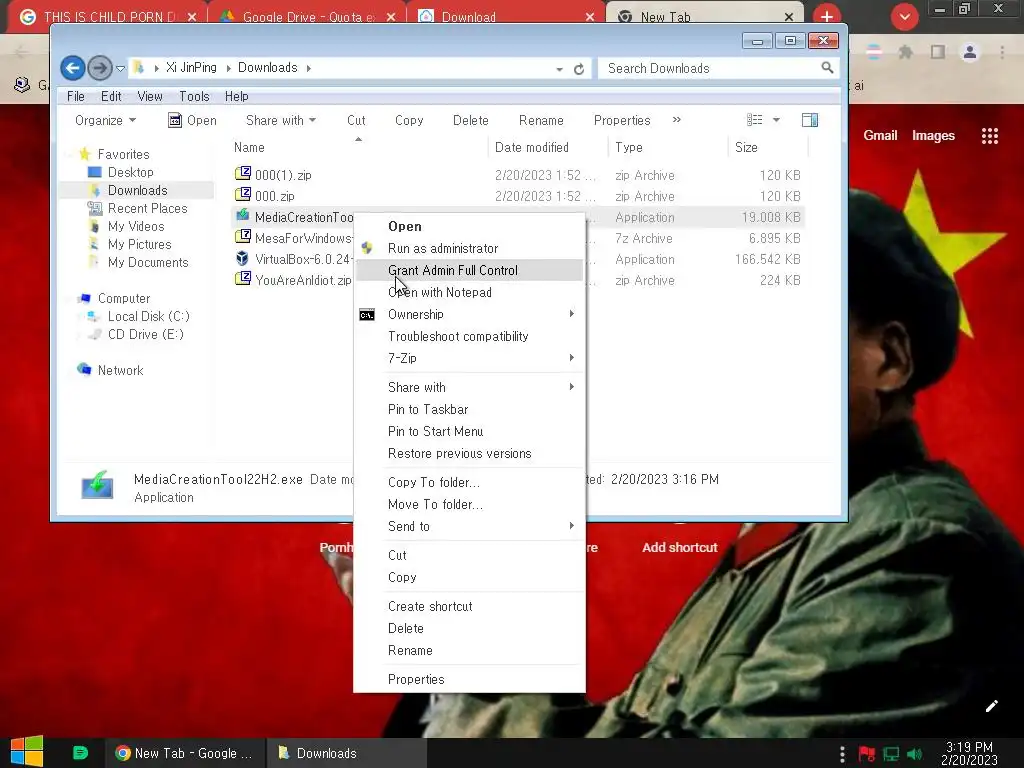Click the network monitor tray icon
The height and width of the screenshot is (768, 1024).
click(x=891, y=754)
